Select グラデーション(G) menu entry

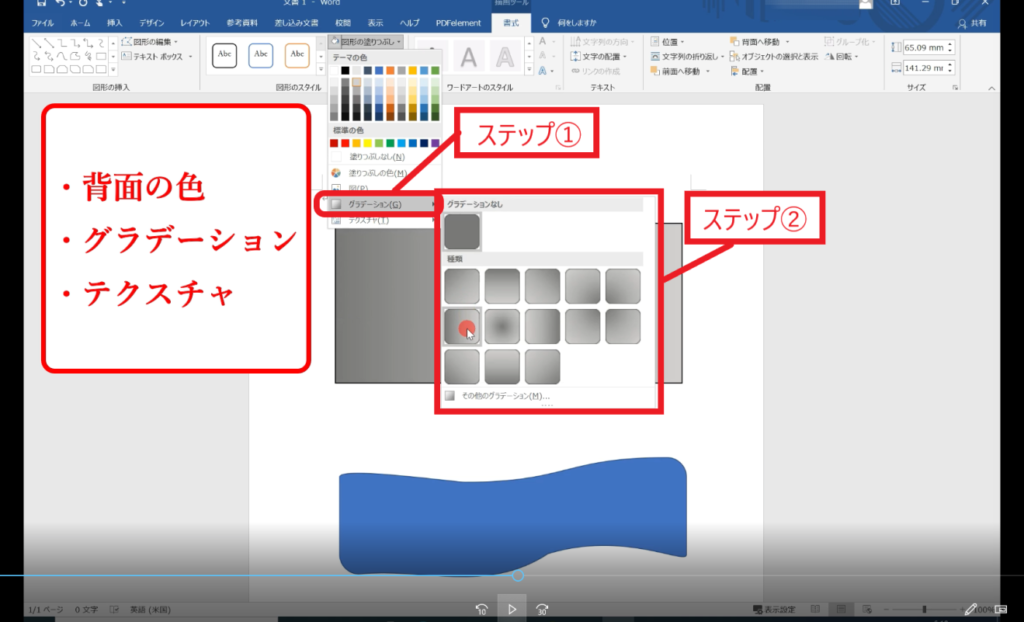point(375,204)
